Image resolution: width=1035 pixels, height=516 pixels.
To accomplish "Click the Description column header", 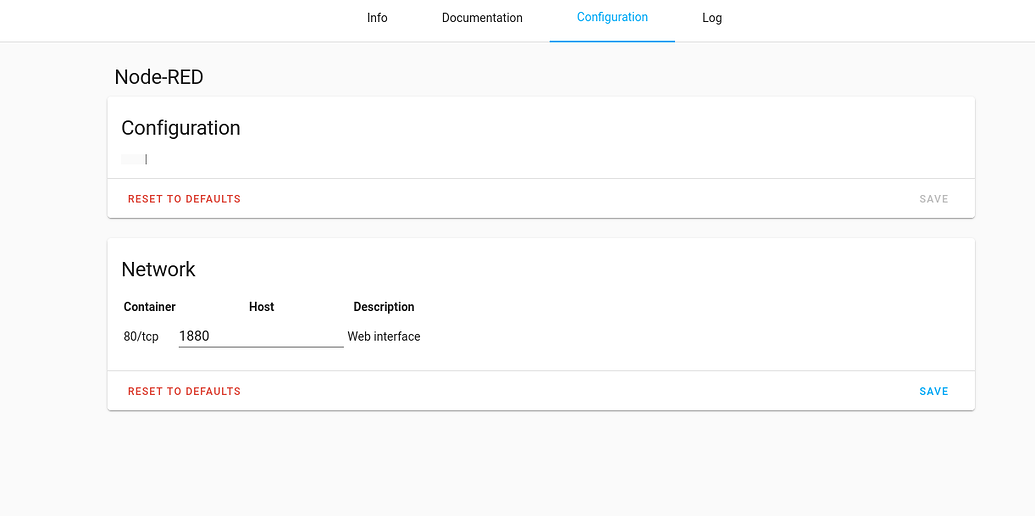I will 384,307.
